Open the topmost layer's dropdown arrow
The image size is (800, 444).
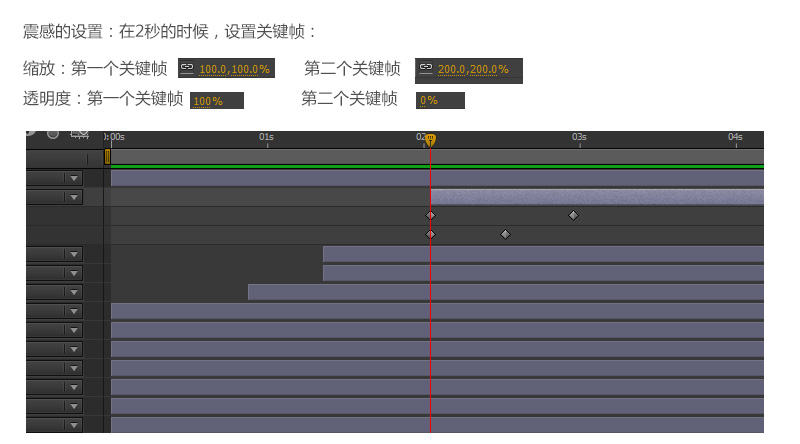click(74, 178)
